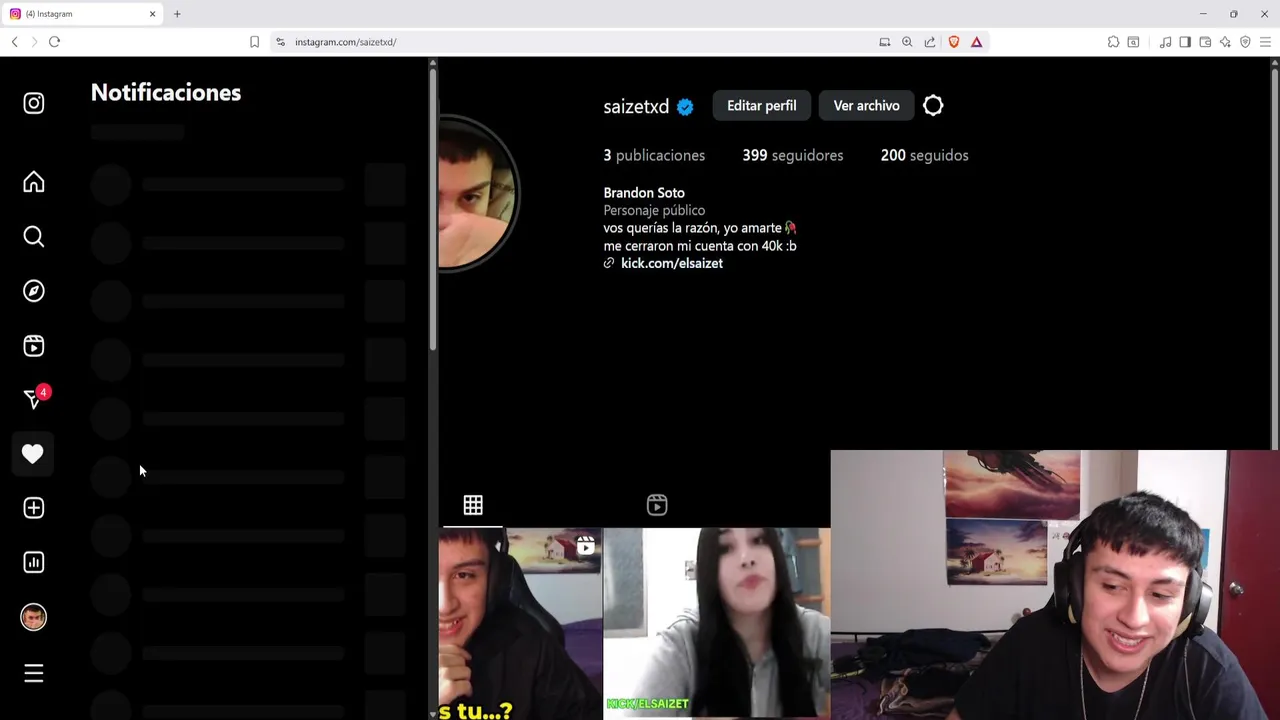Open the More hamburger menu in sidebar
This screenshot has width=1280, height=720.
(34, 674)
